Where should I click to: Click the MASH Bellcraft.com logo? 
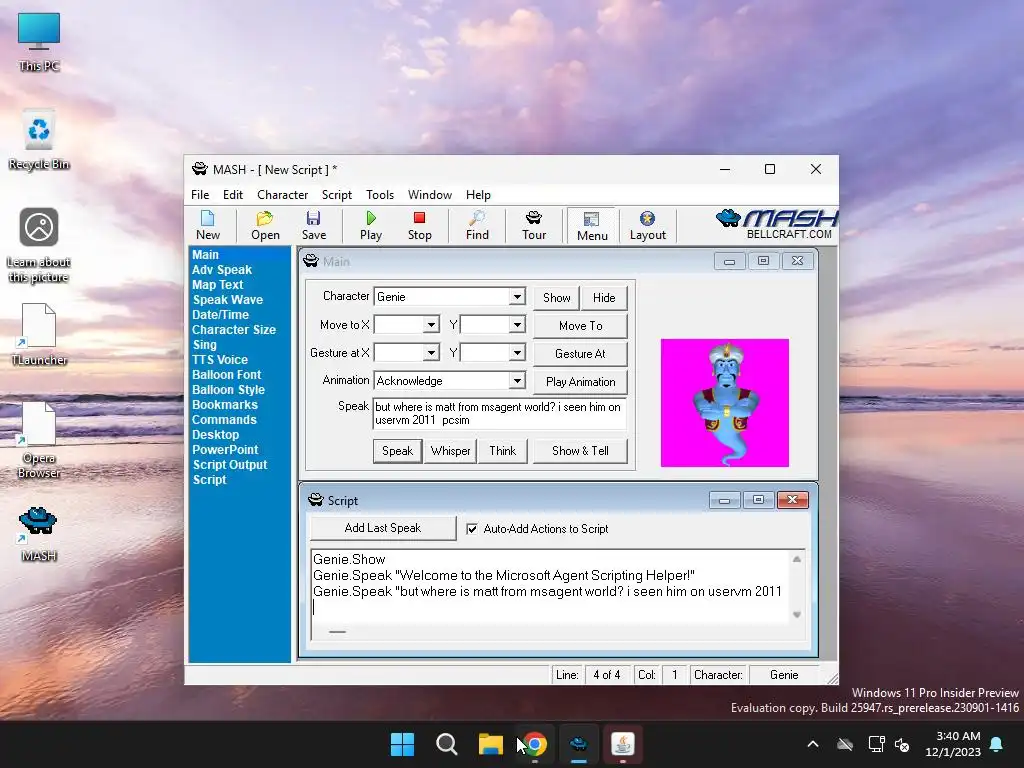(776, 225)
